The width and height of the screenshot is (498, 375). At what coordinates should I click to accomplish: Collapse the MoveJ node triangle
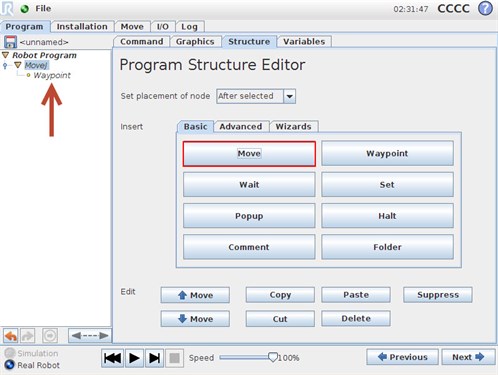[18, 65]
